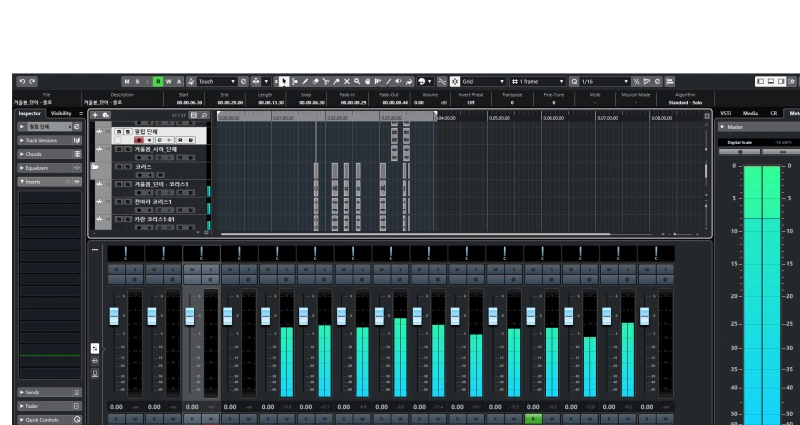The height and width of the screenshot is (425, 800).
Task: Open the Grid snap type dropdown
Action: [503, 81]
